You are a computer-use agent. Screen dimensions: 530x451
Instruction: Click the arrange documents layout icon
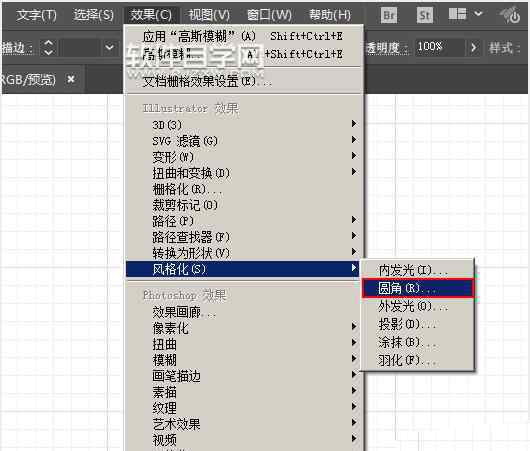click(x=457, y=14)
